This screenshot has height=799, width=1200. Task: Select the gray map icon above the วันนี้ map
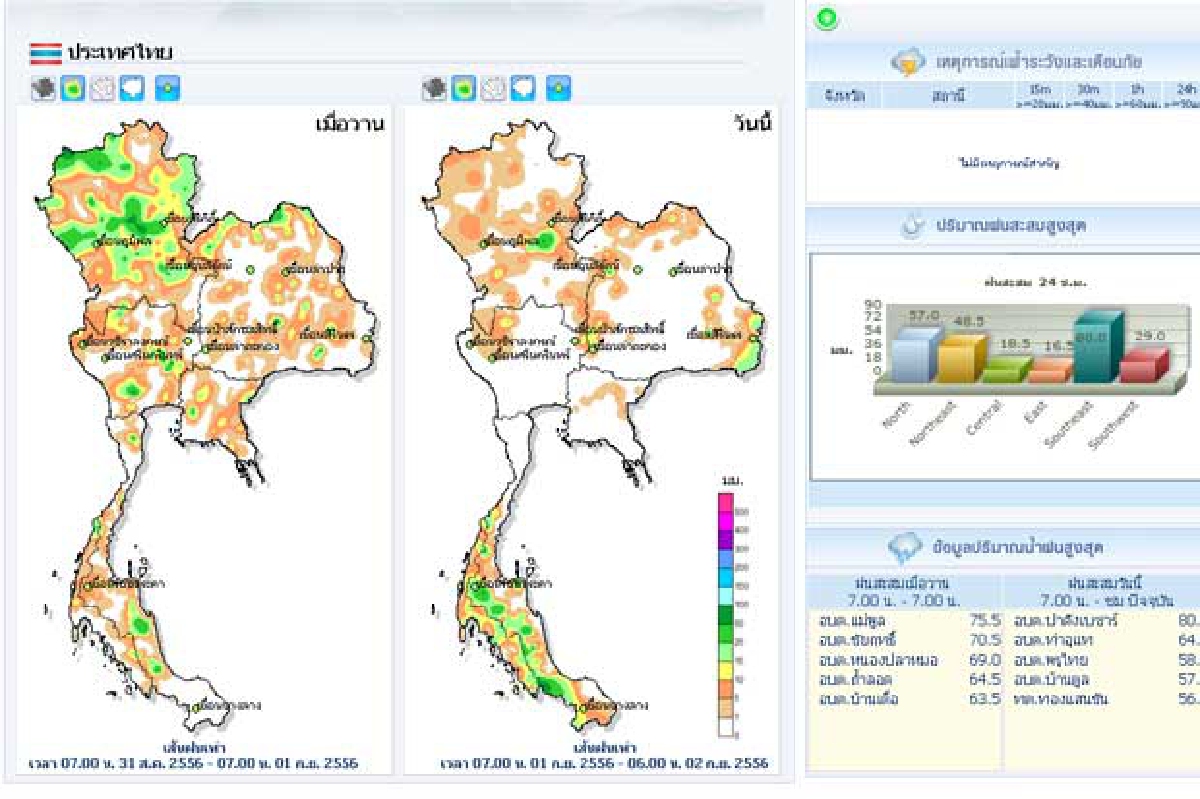tap(434, 89)
